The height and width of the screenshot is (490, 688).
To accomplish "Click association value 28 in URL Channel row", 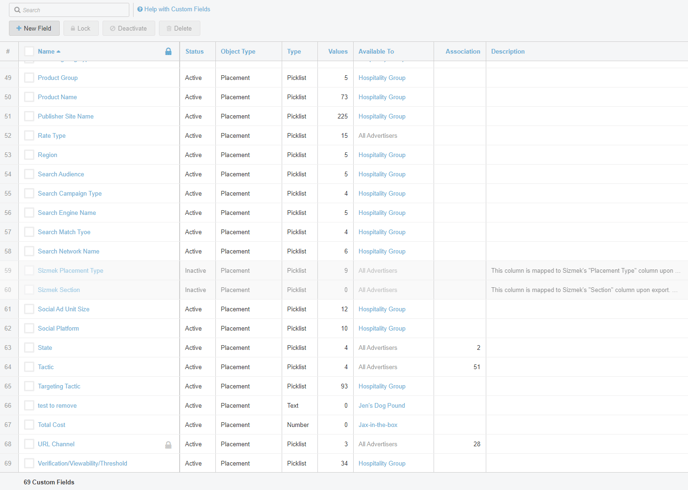I will click(x=477, y=444).
